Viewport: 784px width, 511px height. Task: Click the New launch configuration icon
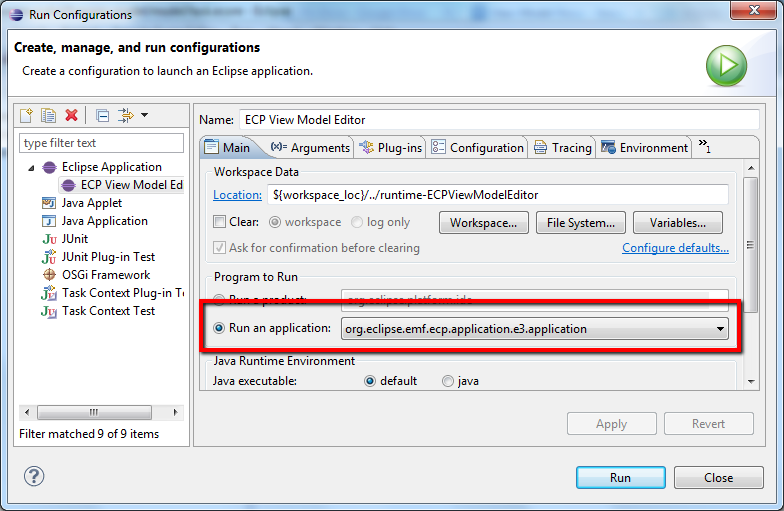[26, 116]
